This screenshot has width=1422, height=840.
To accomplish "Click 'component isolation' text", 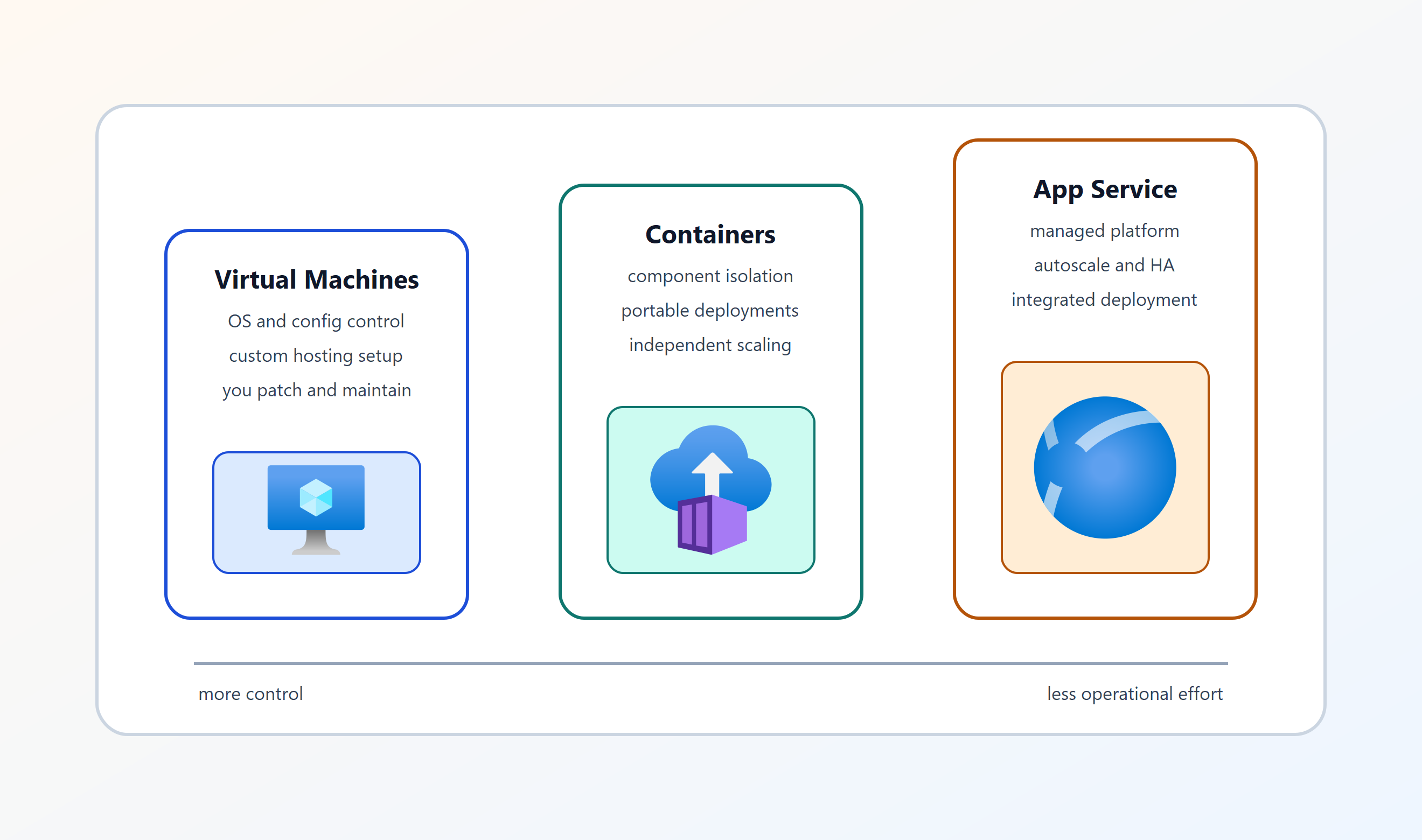I will pos(710,276).
